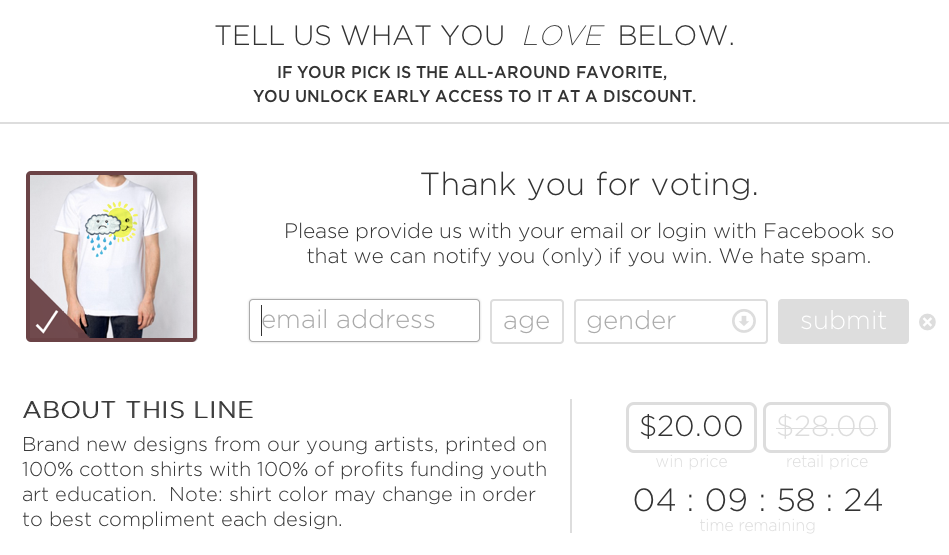Viewport: 949px width, 555px height.
Task: Click the crossed-out $28.00 retail price box
Action: [x=826, y=427]
